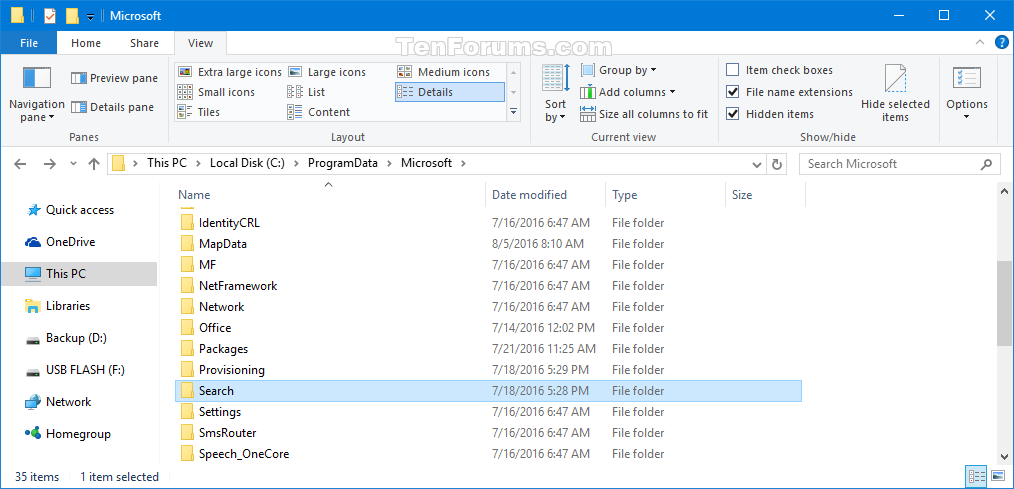Go back to previous folder
1014x489 pixels.
(x=20, y=164)
